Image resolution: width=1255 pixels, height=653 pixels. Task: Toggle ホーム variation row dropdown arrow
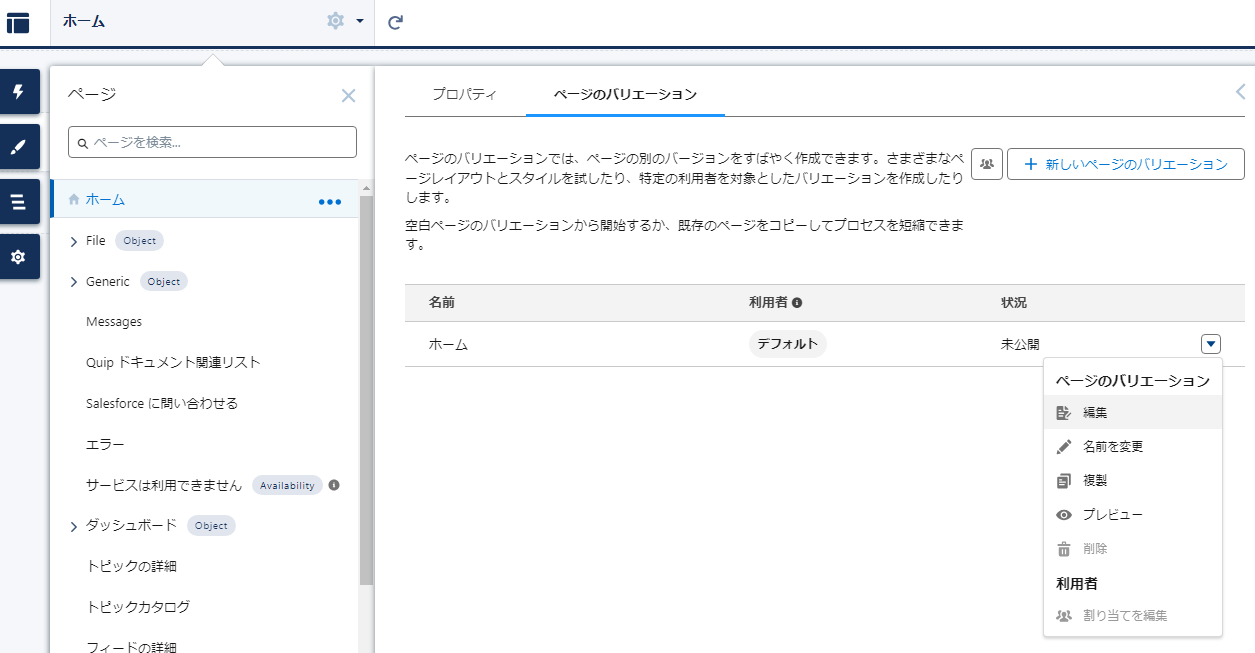pyautogui.click(x=1211, y=344)
